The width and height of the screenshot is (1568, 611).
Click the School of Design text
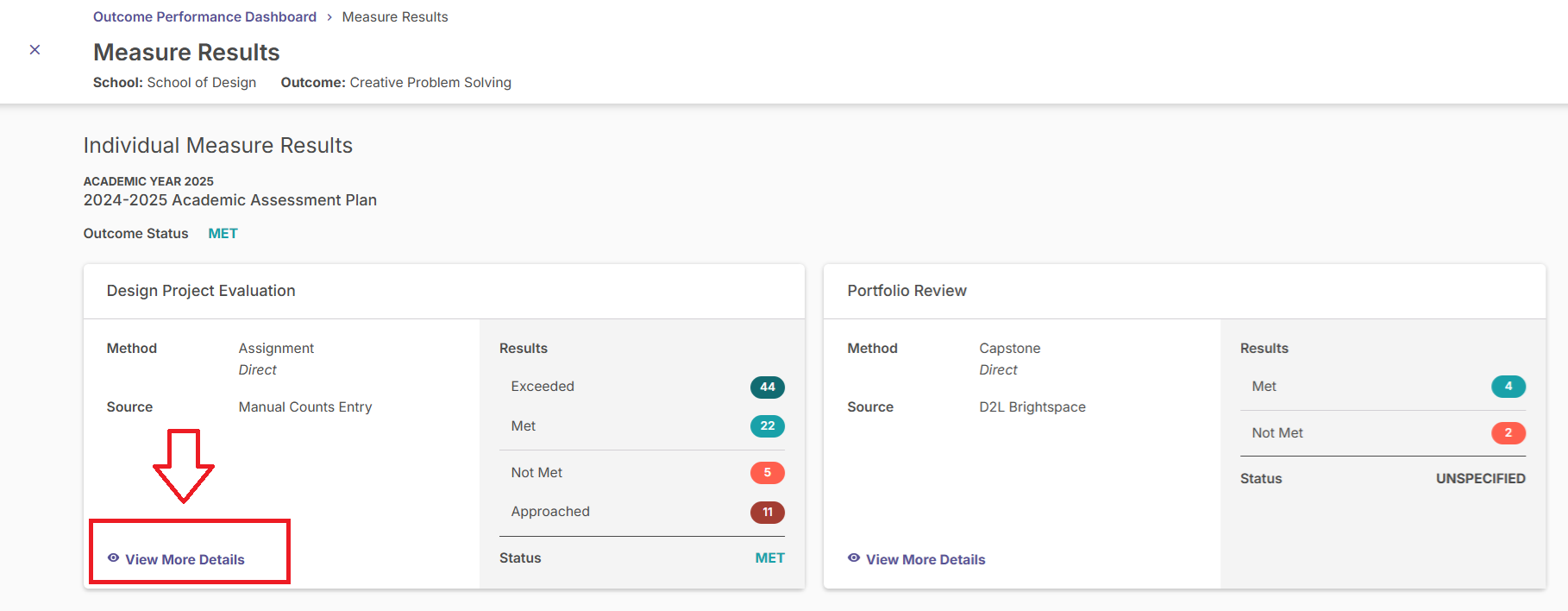click(x=202, y=83)
